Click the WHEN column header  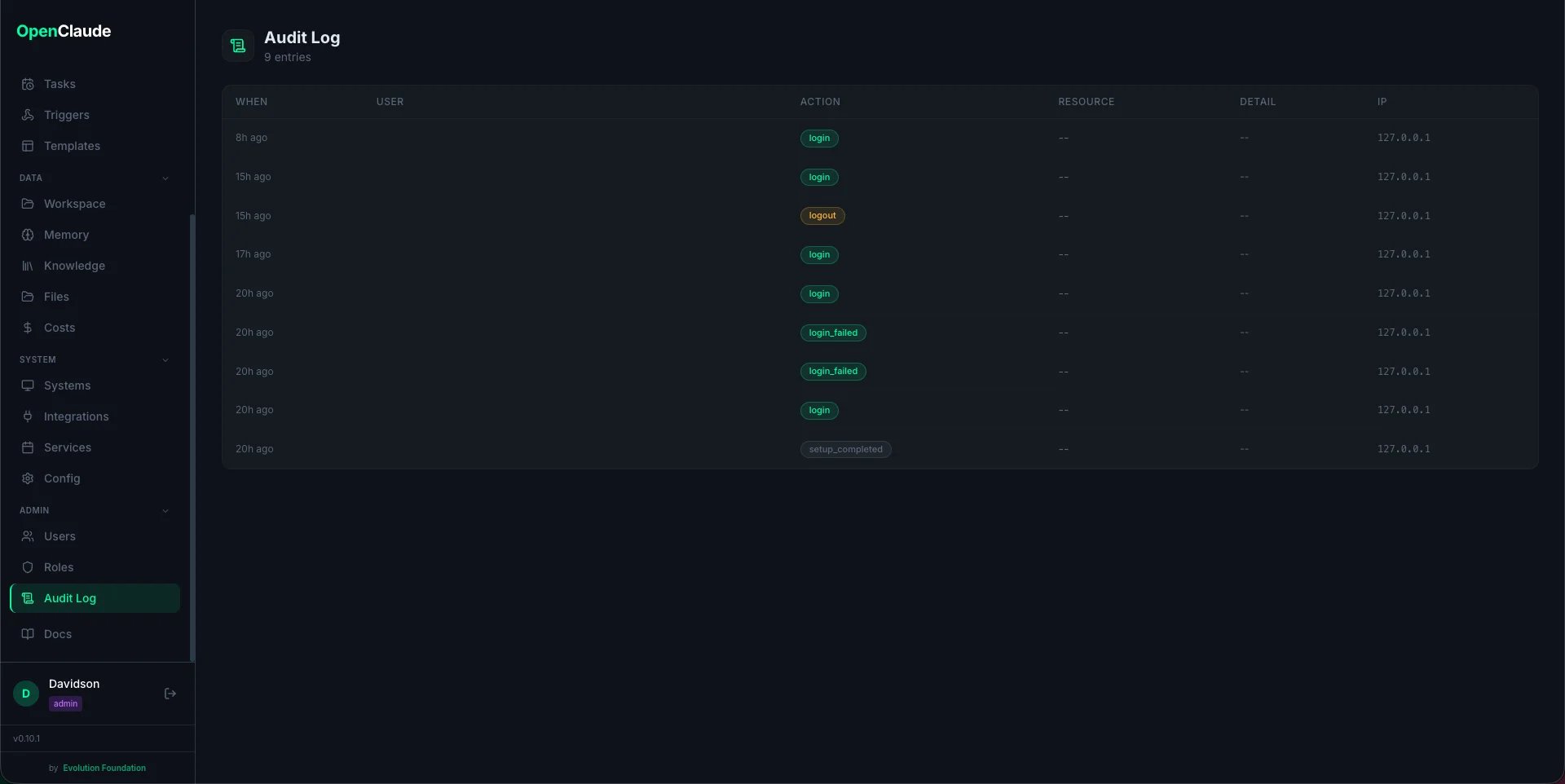pos(251,102)
